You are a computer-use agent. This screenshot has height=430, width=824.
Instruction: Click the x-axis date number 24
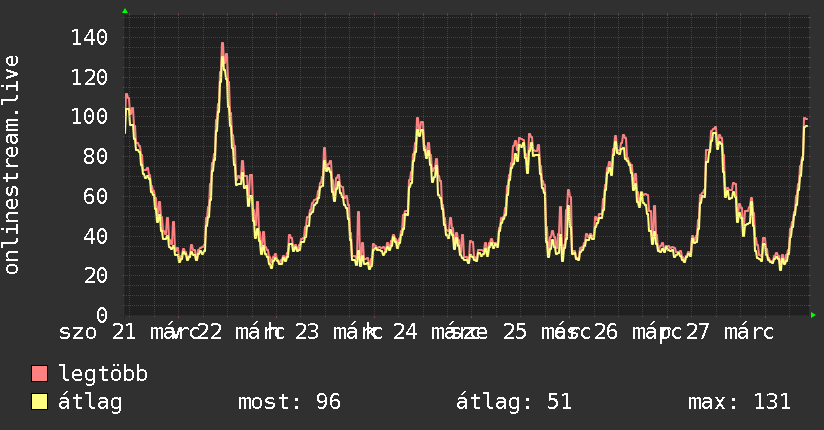pyautogui.click(x=405, y=332)
